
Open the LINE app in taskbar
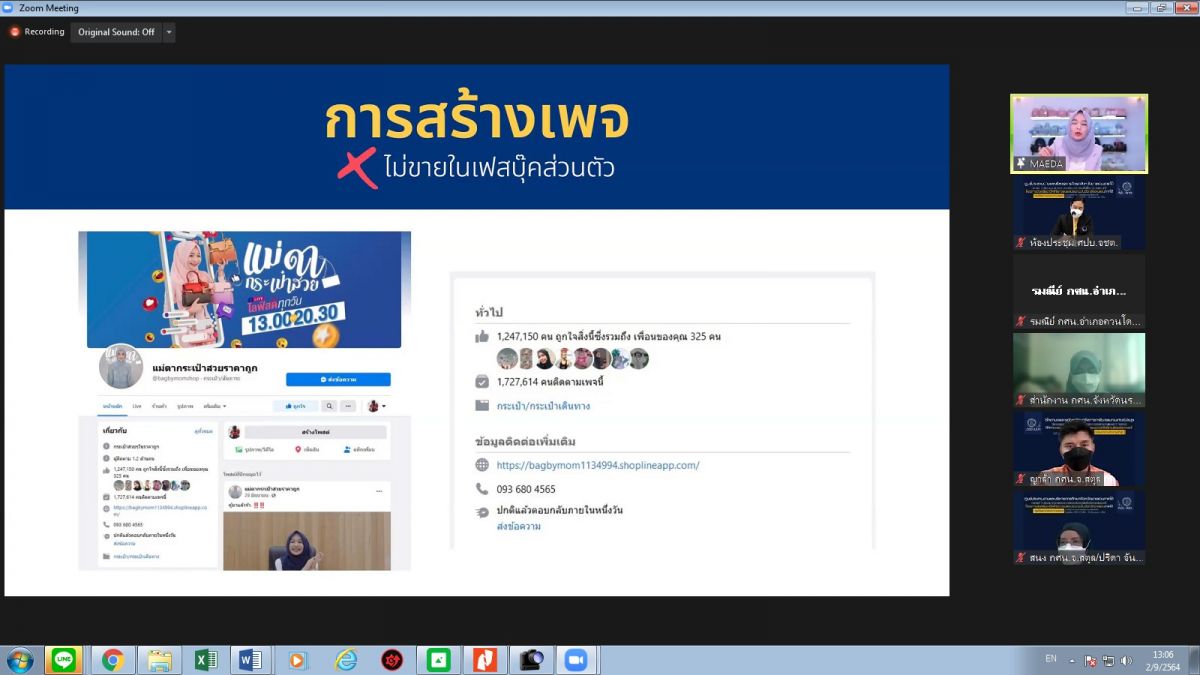point(64,660)
